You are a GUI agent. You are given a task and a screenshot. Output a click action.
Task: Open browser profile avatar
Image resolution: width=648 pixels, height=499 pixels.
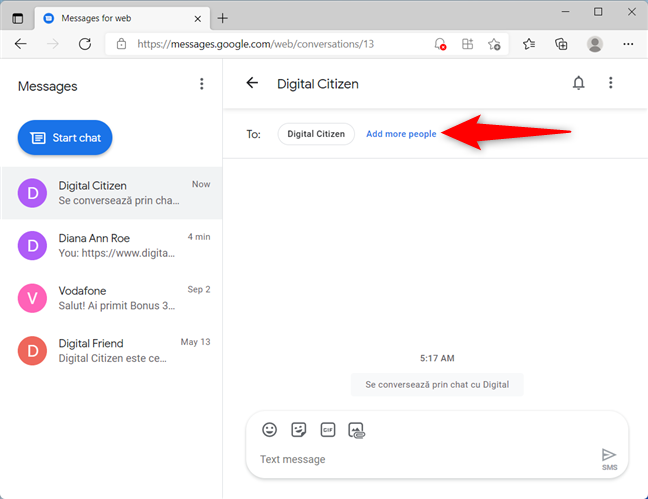(595, 44)
